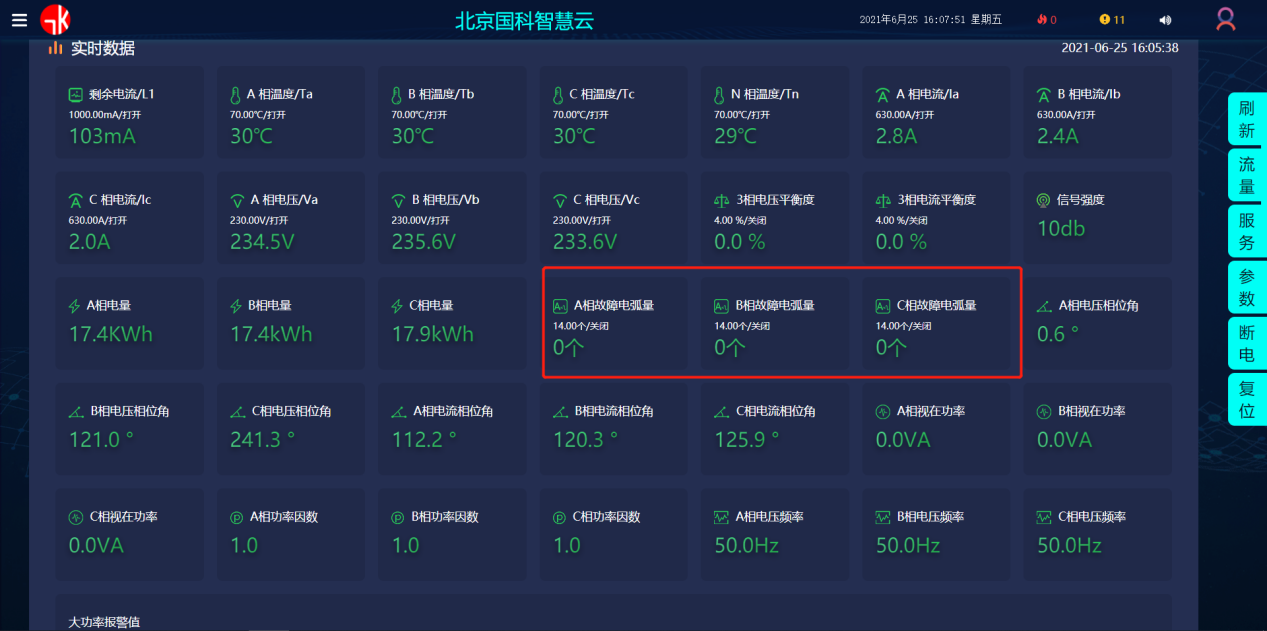1267x631 pixels.
Task: Select the A相故障电弧量 card
Action: 614,323
